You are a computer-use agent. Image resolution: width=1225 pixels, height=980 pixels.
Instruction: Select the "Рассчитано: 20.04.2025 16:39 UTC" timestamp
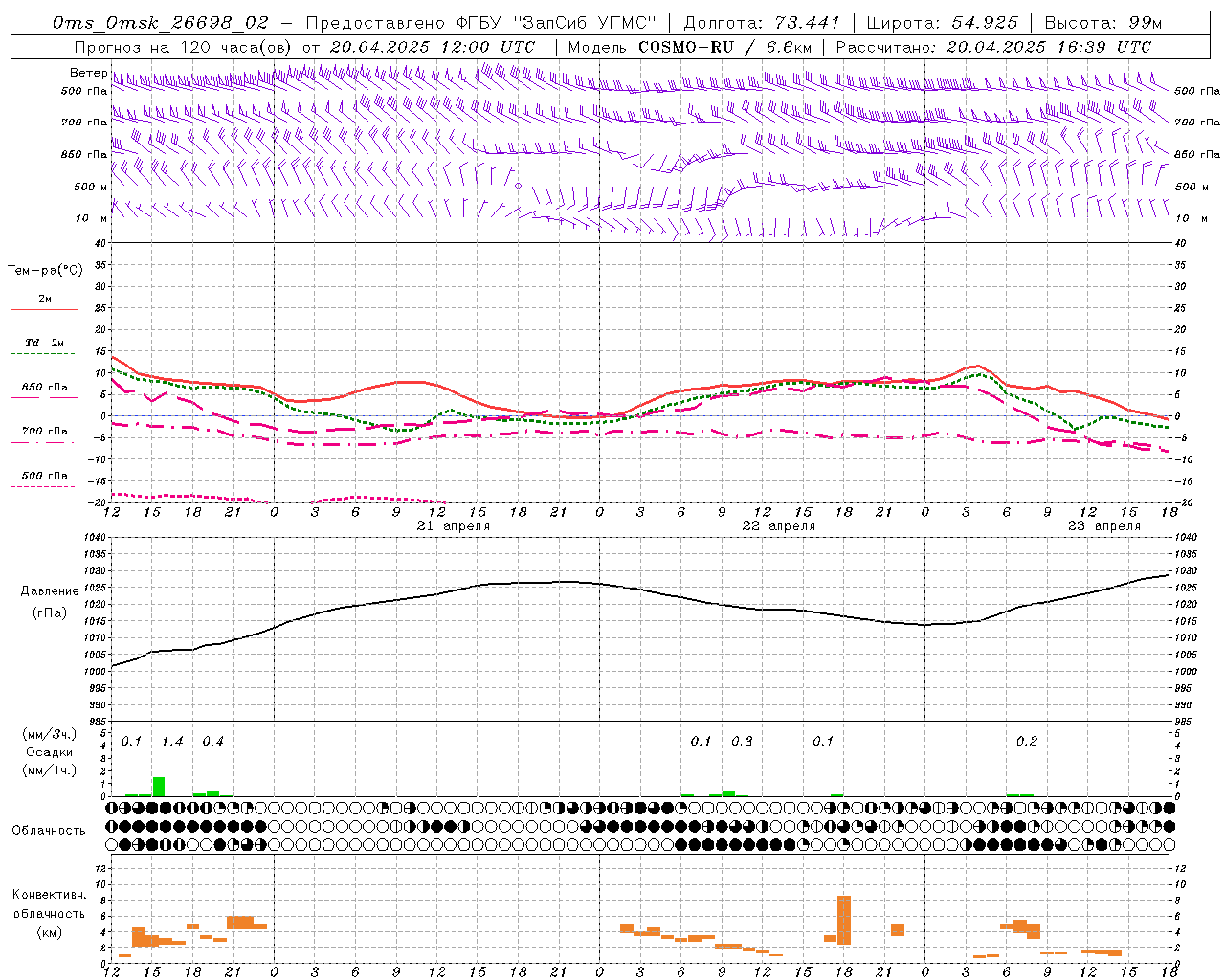[993, 47]
